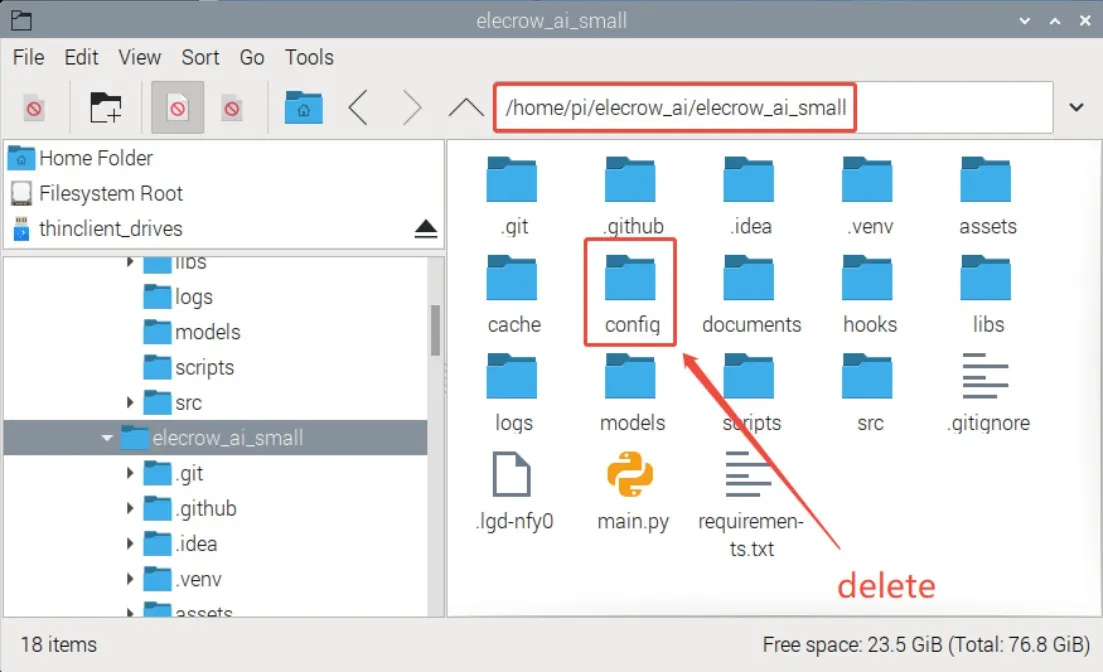Go up to parent folder arrow
1103x672 pixels.
[x=465, y=108]
